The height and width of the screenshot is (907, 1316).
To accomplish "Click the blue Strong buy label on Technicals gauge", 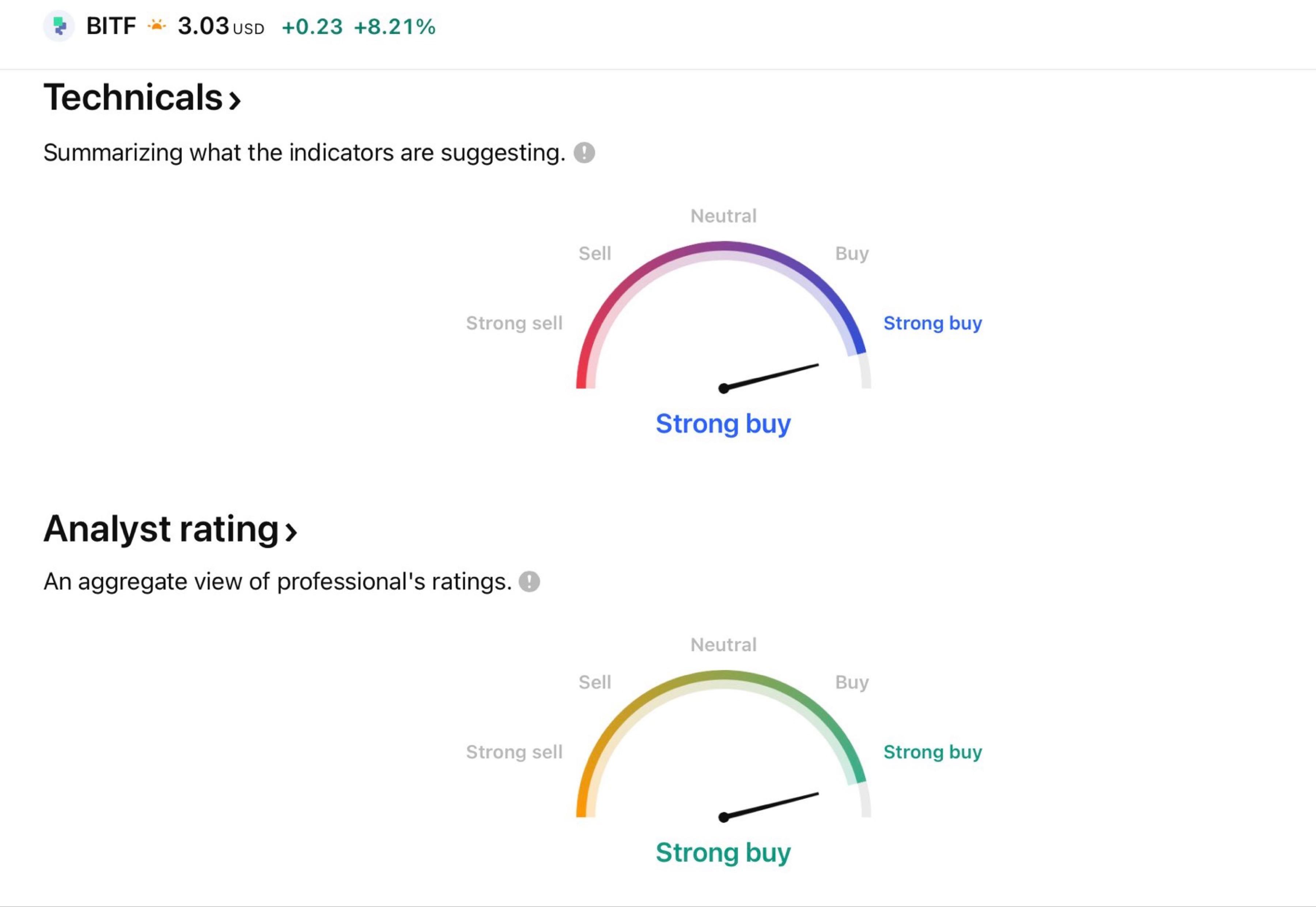I will pyautogui.click(x=932, y=323).
